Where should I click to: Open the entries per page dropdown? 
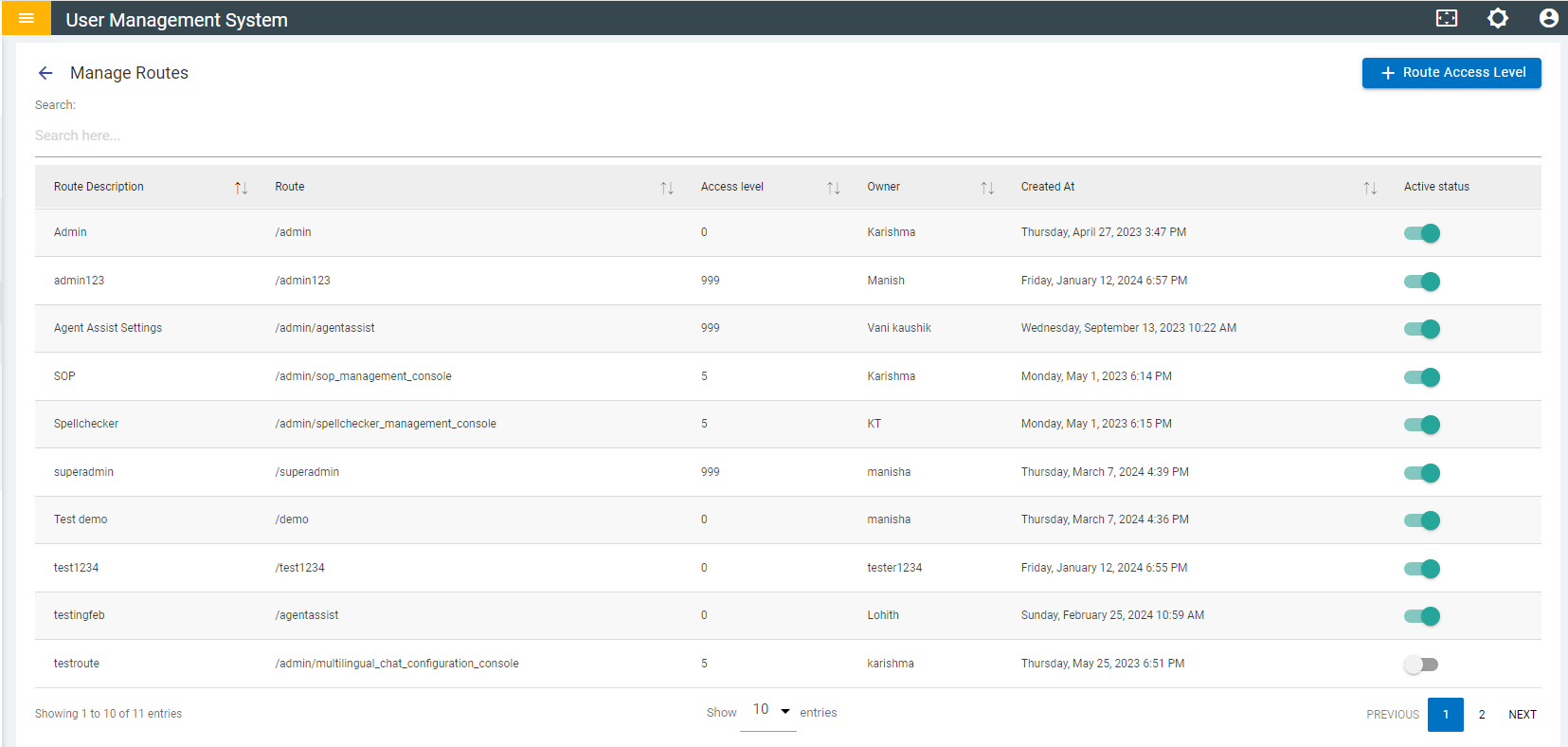[x=771, y=711]
